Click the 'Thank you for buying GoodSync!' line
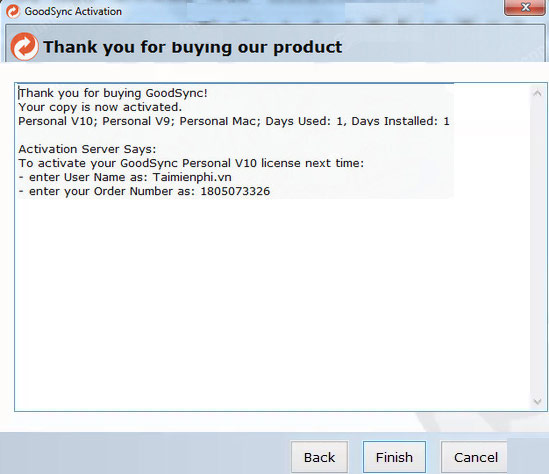549x474 pixels. [x=113, y=93]
